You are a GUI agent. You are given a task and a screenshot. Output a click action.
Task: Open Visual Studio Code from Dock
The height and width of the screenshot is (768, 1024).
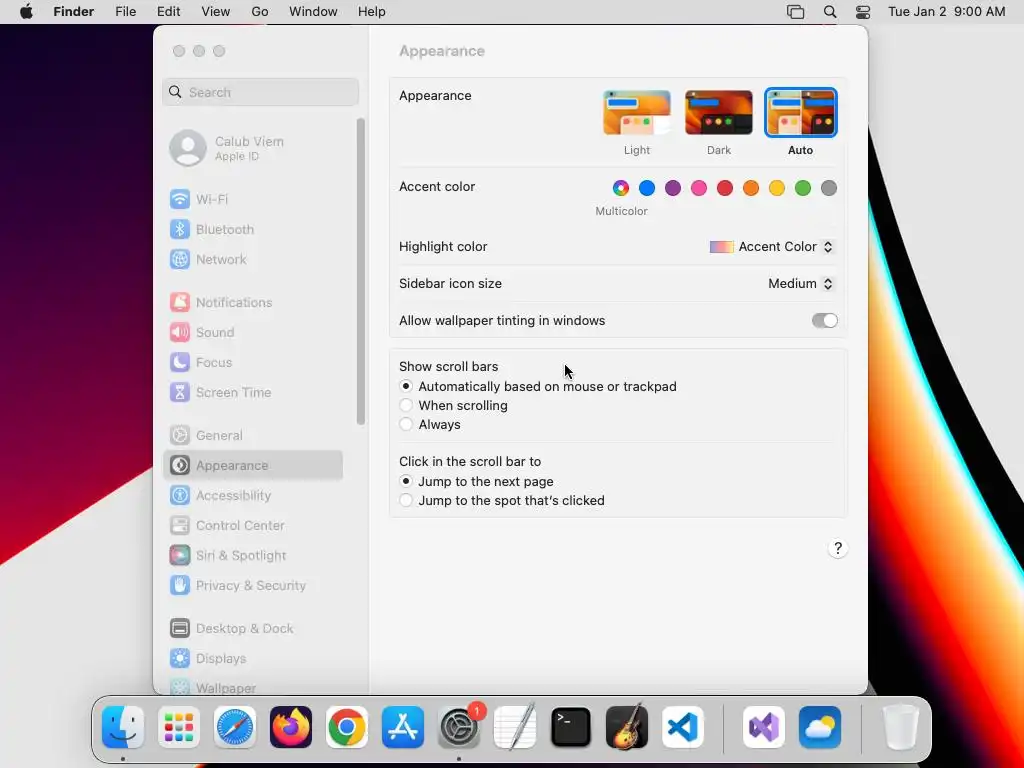pos(683,727)
